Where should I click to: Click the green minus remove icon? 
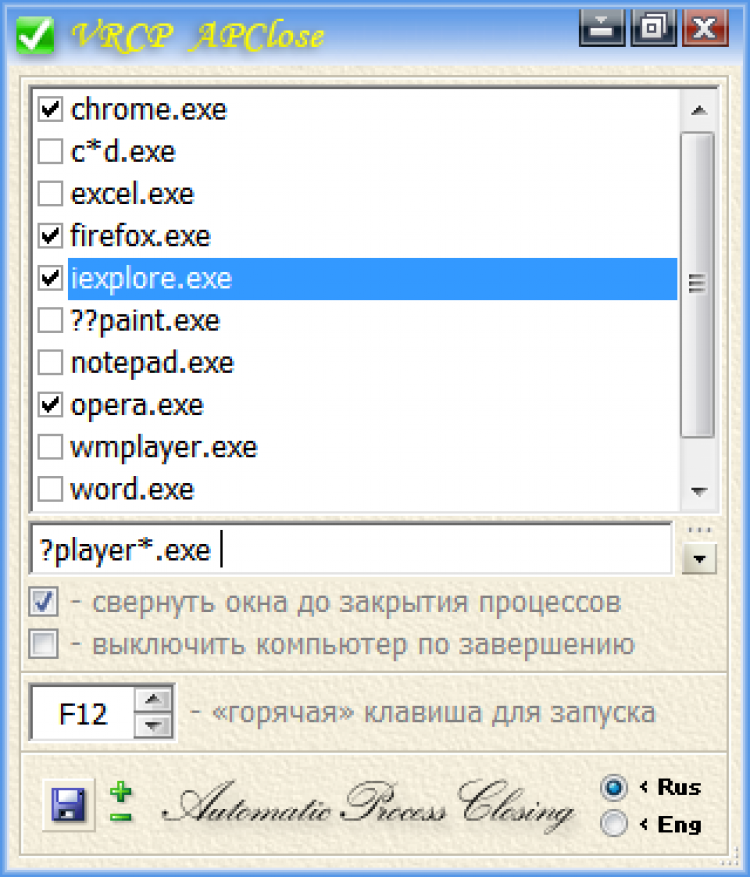(121, 817)
